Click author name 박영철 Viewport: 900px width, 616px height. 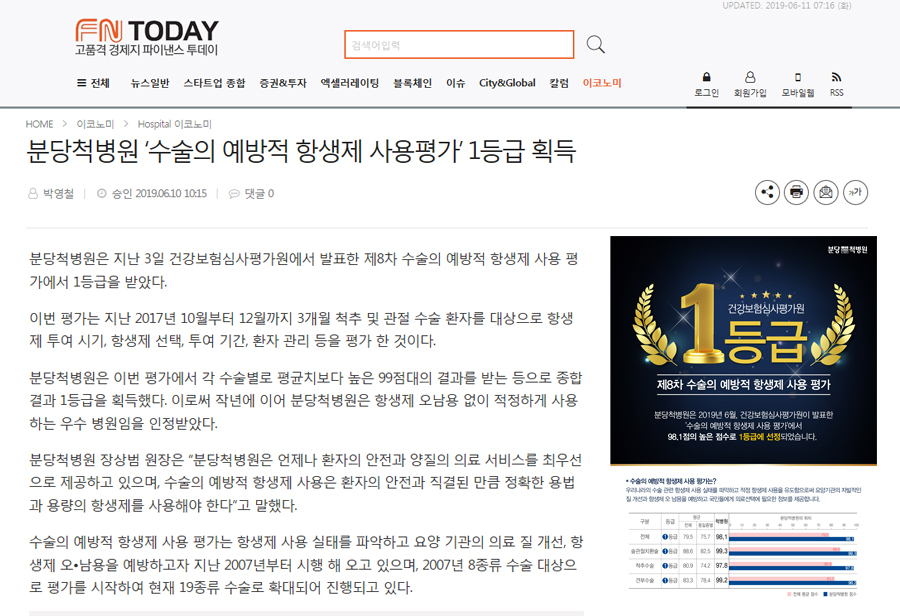(59, 193)
